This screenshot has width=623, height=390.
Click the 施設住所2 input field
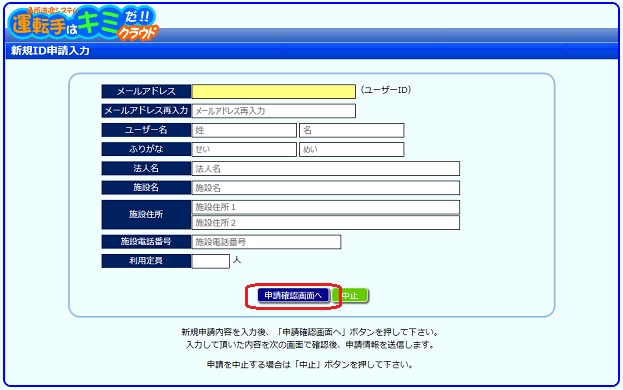326,222
